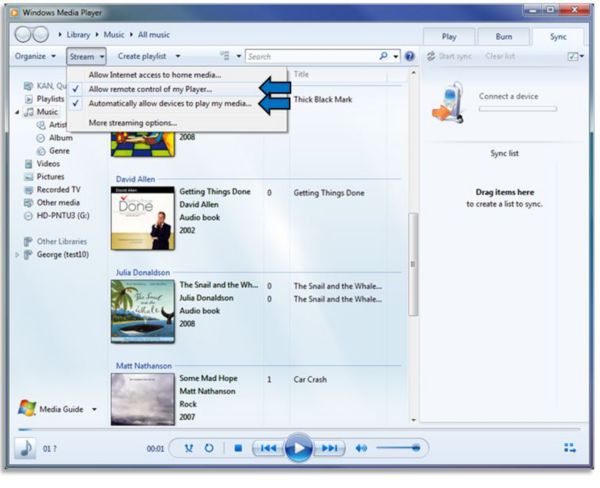This screenshot has height=488, width=600.
Task: Open the view options dropdown arrow
Action: 238,56
